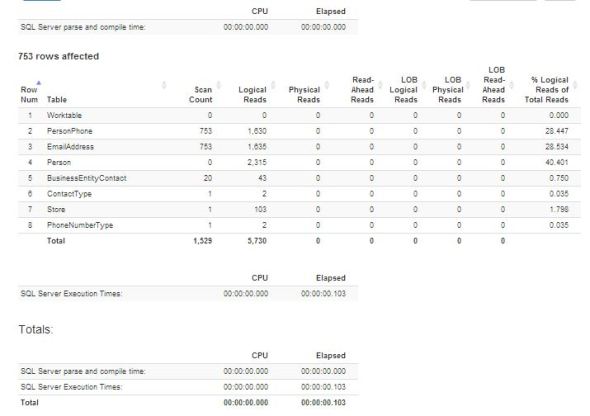This screenshot has height=416, width=590.
Task: Click middle SQL Server Execution Times label
Action: [71, 294]
